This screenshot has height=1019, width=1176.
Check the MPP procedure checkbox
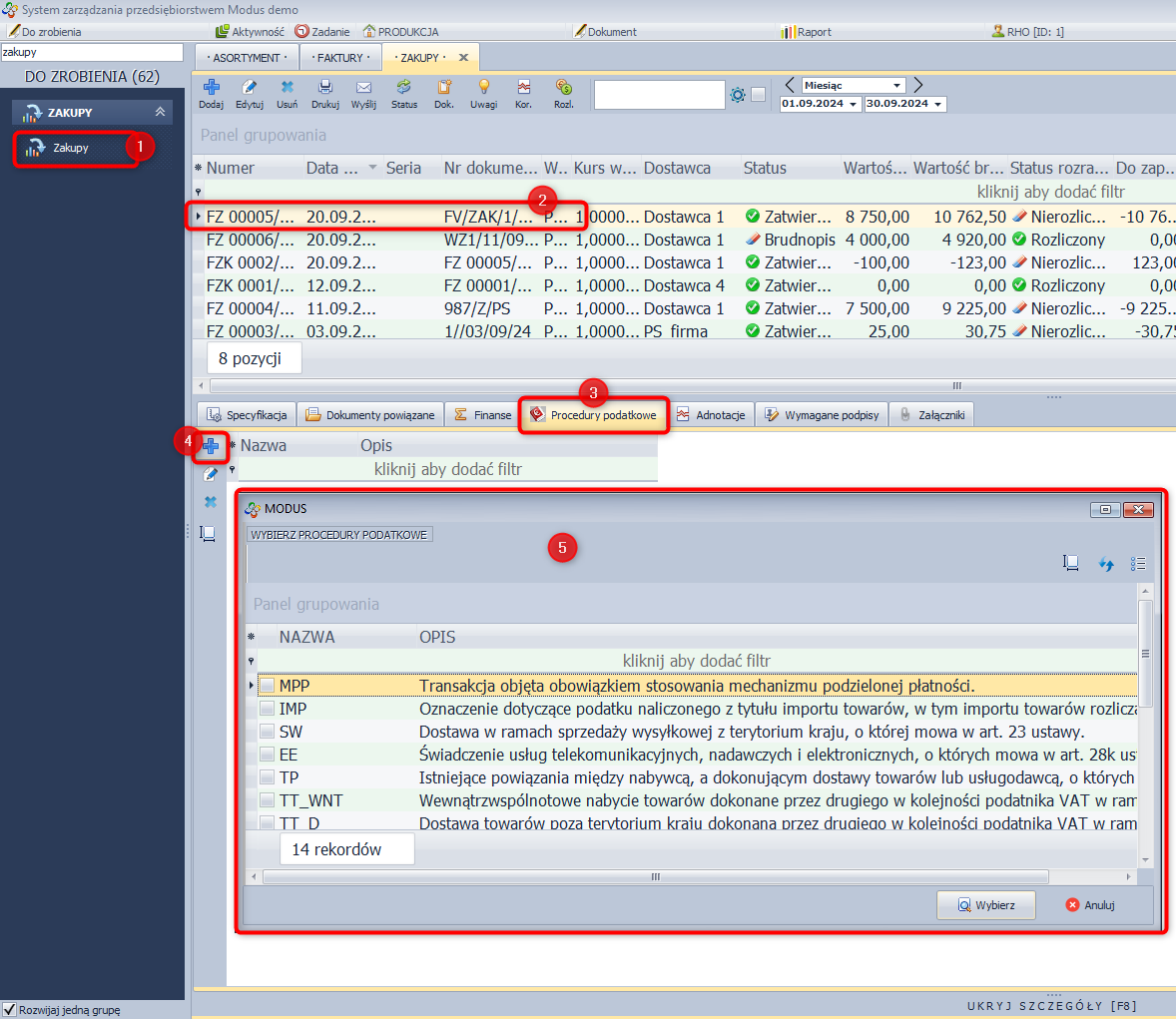click(267, 686)
